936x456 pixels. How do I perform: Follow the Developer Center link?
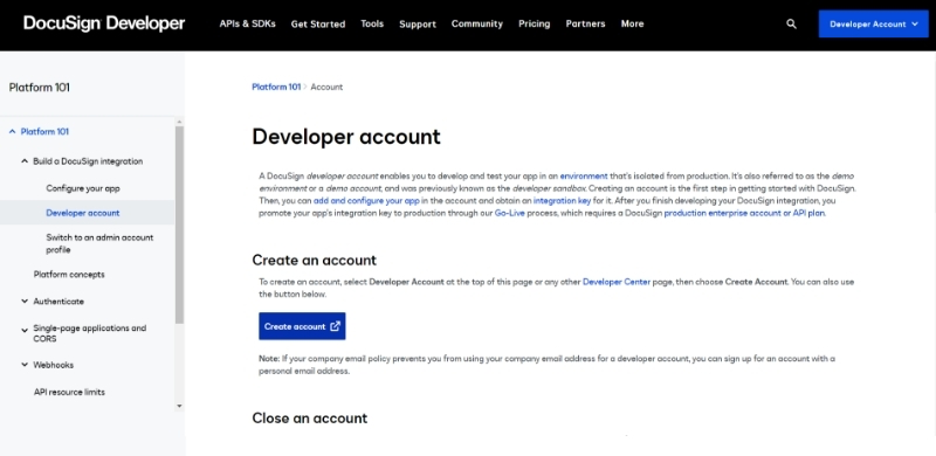616,281
